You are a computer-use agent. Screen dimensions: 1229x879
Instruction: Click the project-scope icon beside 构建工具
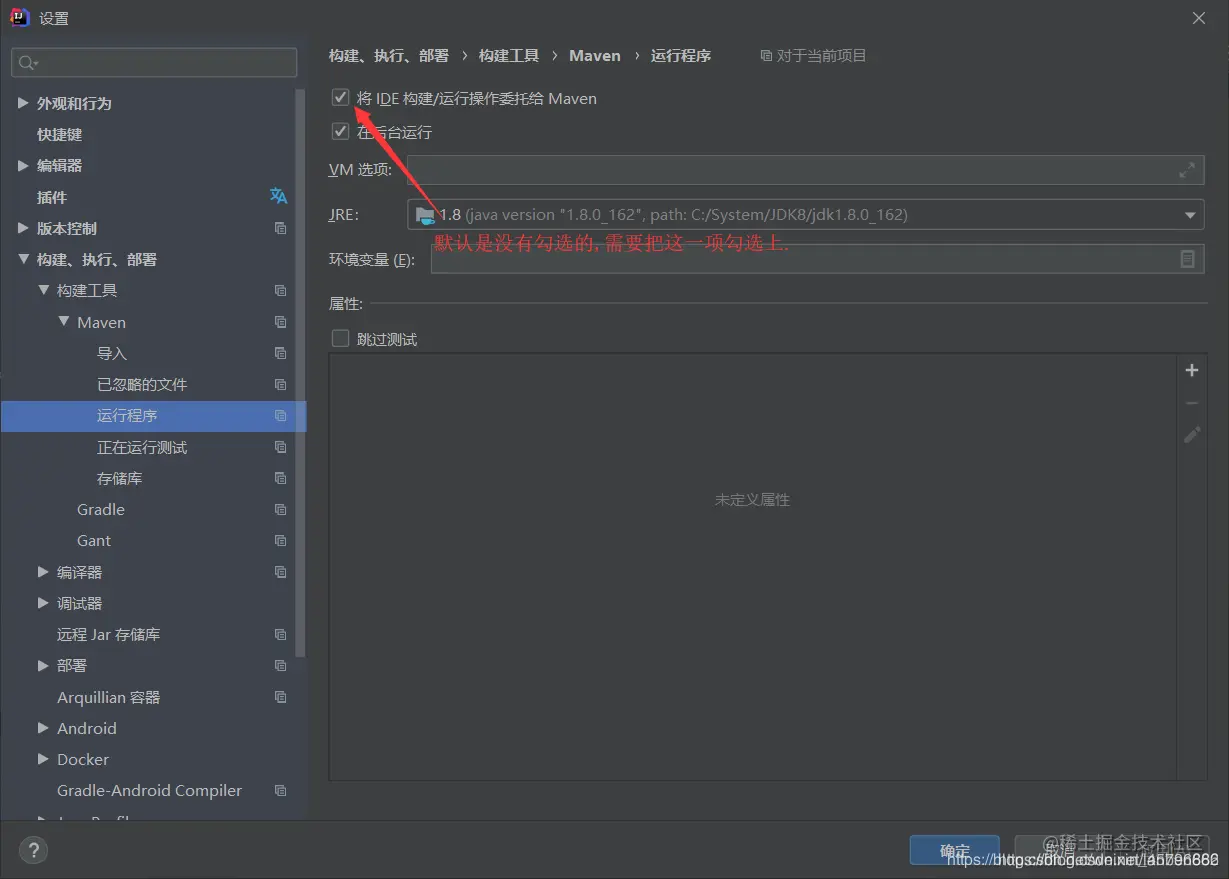click(x=280, y=290)
